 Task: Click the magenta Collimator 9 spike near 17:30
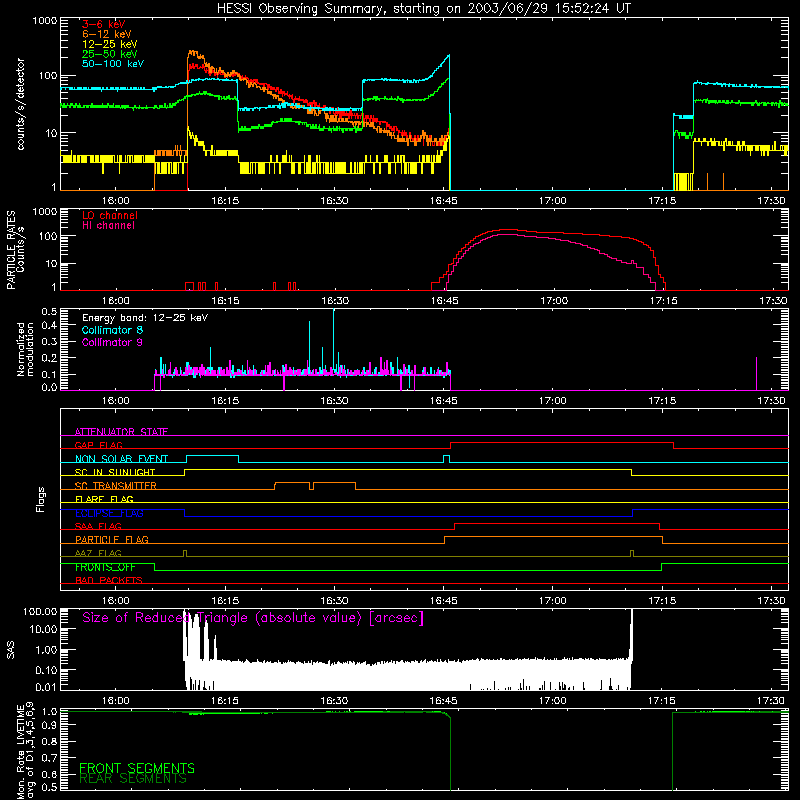pyautogui.click(x=756, y=373)
